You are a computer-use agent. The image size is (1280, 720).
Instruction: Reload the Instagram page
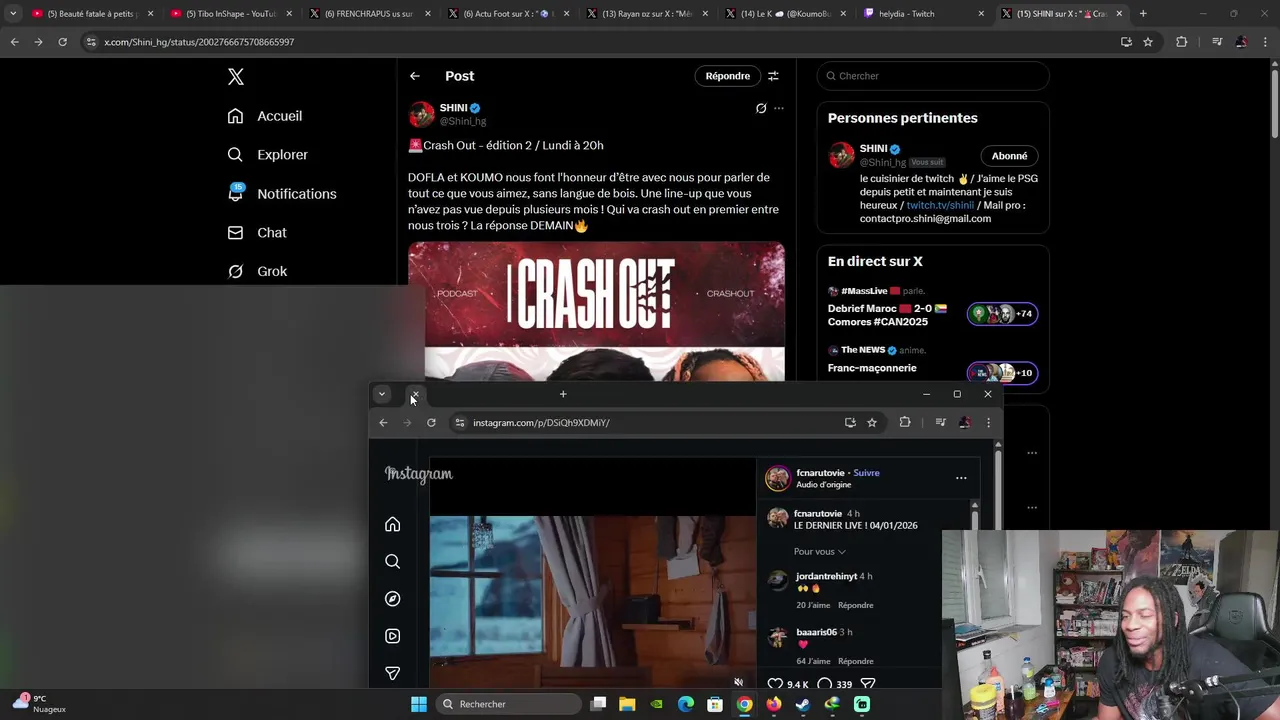click(431, 423)
